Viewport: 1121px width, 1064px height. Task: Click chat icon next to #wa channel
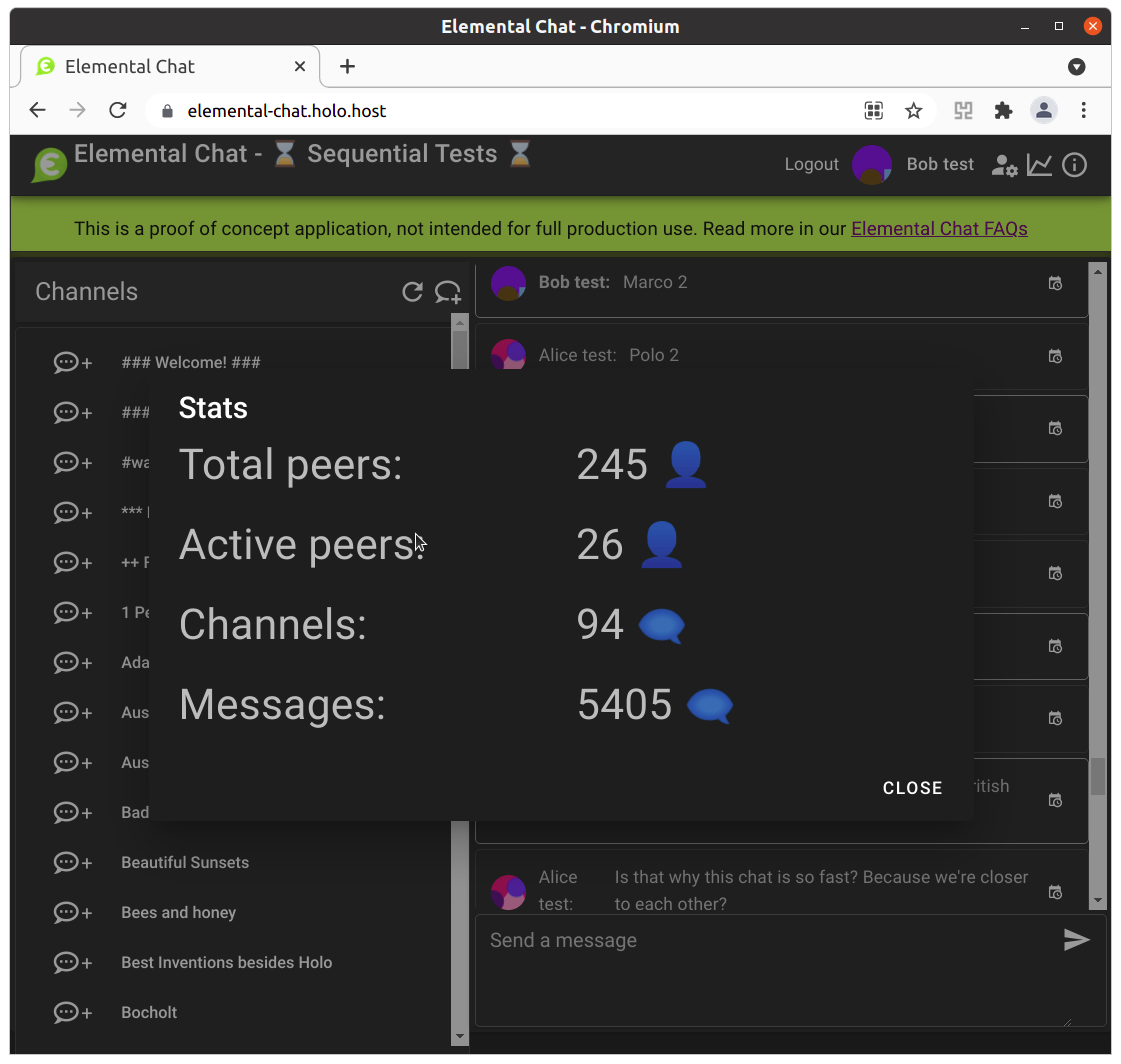pyautogui.click(x=73, y=463)
